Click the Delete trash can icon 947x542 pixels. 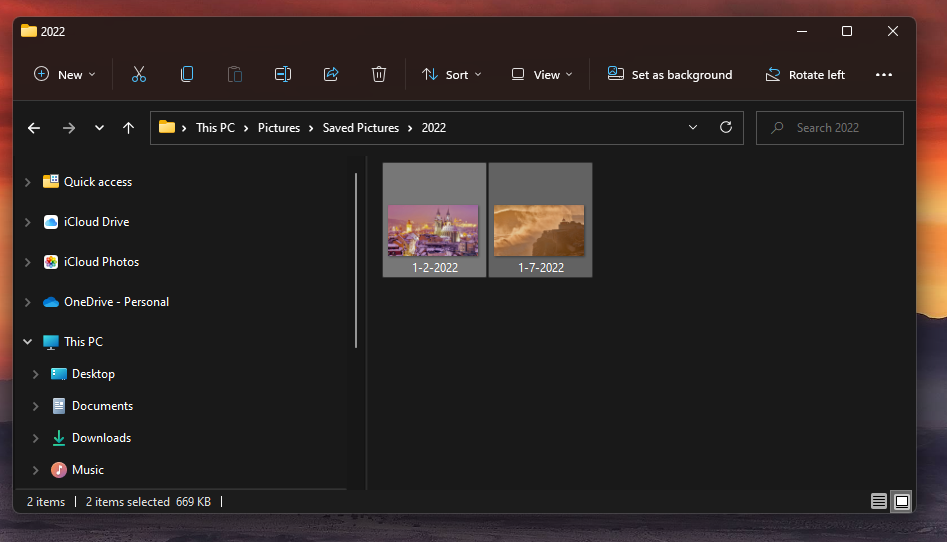point(379,74)
